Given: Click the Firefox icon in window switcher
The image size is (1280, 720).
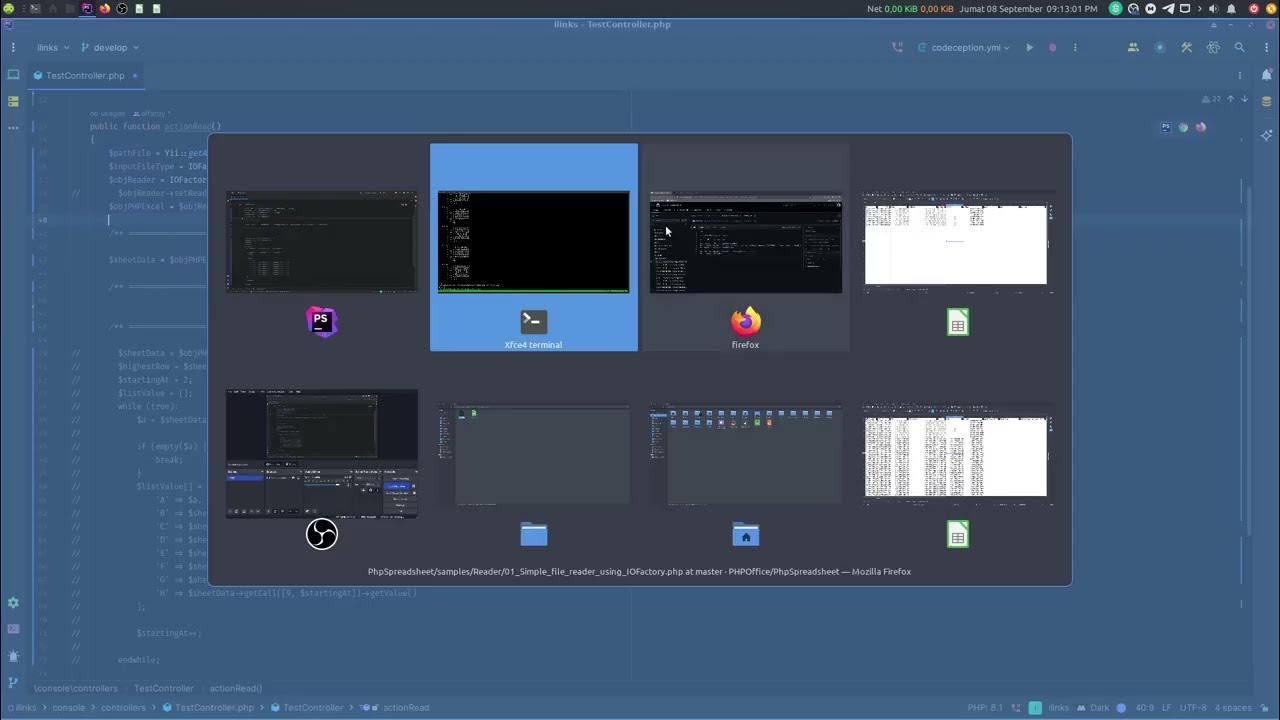Looking at the screenshot, I should 746,322.
